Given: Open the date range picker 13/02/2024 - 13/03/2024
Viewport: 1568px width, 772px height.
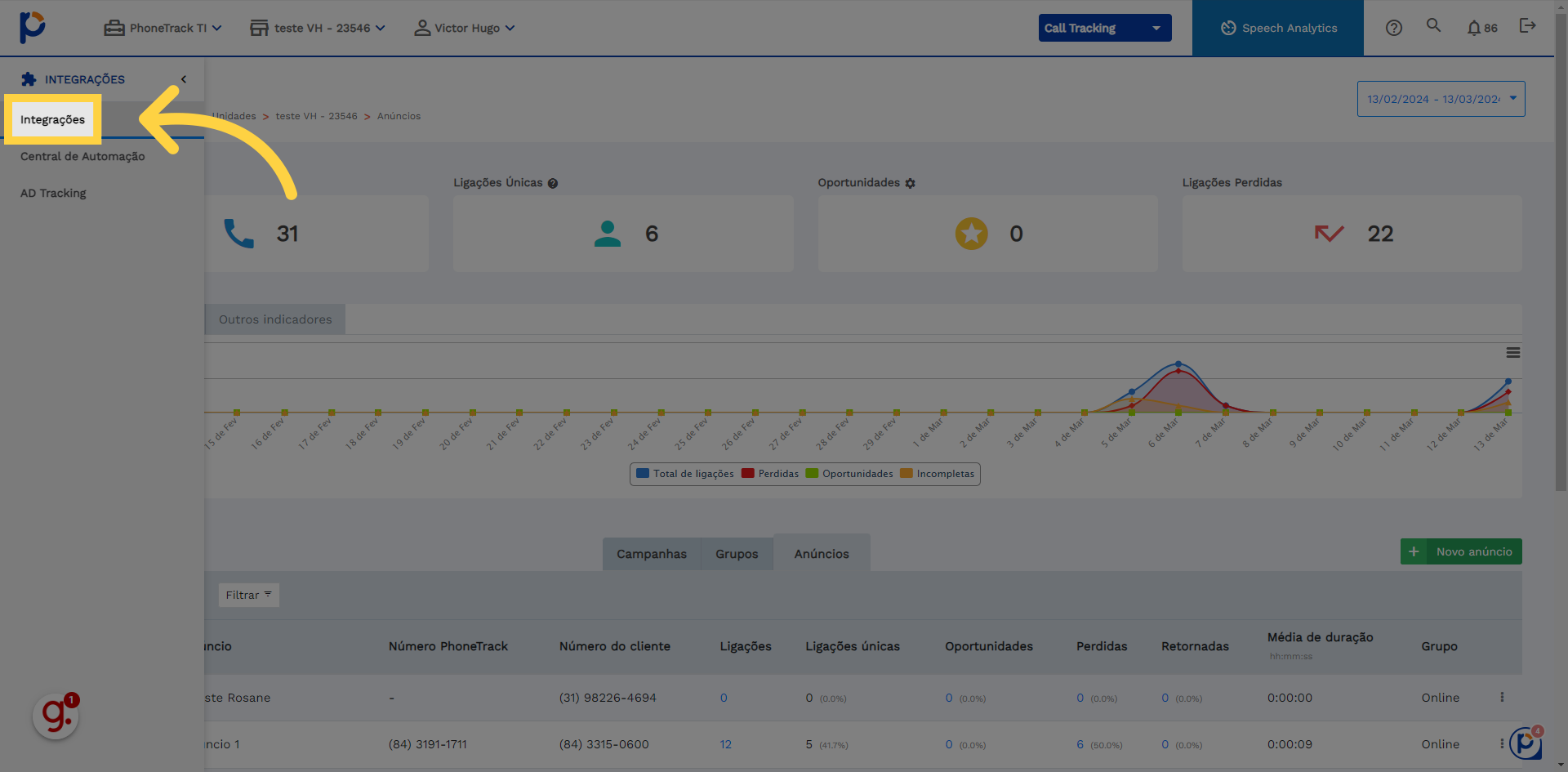Looking at the screenshot, I should click(1441, 99).
